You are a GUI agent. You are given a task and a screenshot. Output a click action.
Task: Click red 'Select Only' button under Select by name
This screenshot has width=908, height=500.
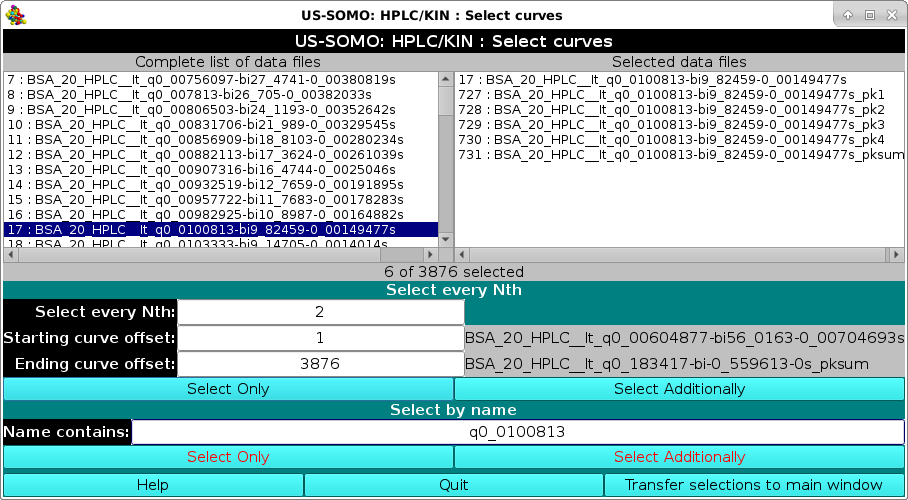tap(228, 457)
